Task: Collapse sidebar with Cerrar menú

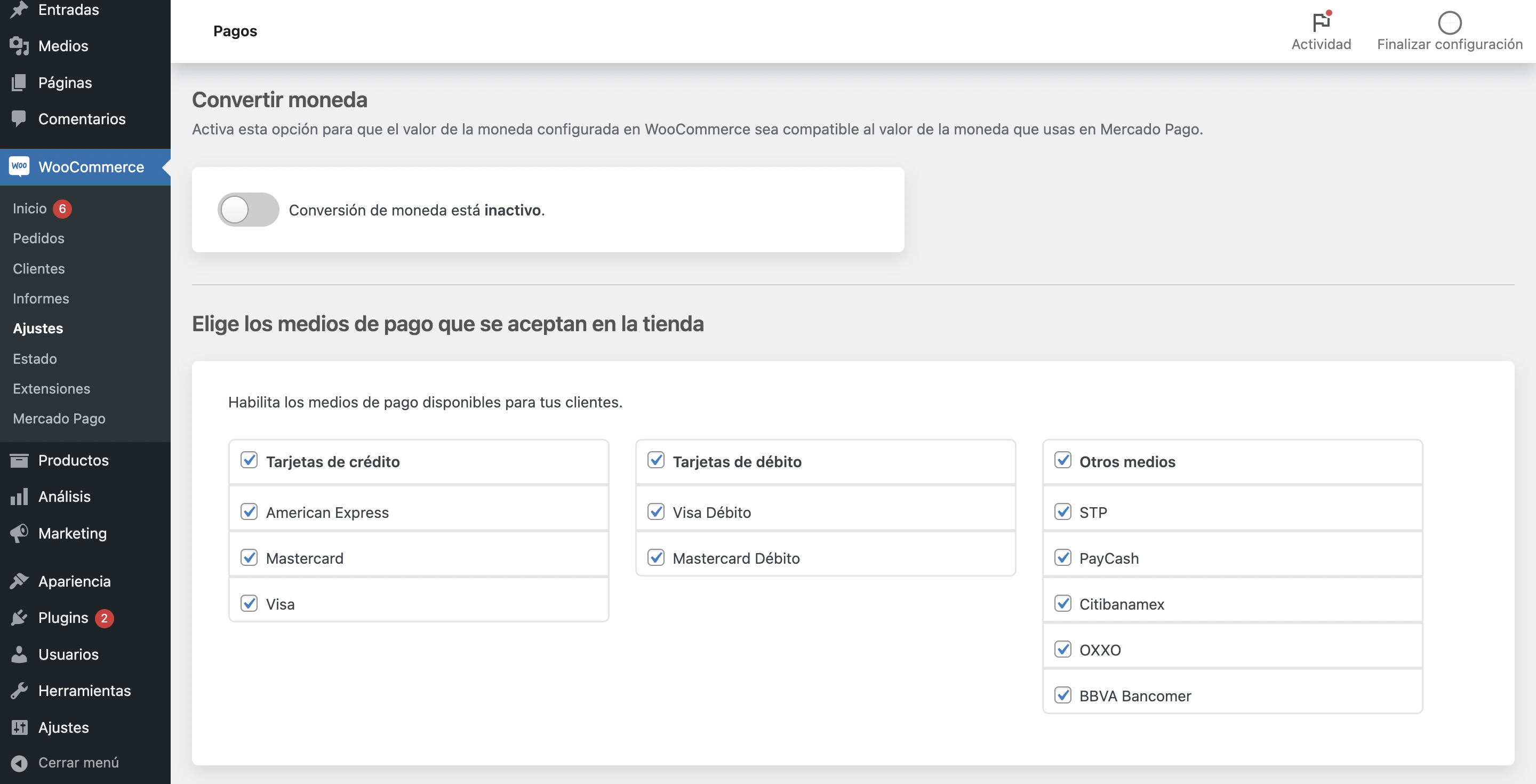Action: pyautogui.click(x=79, y=763)
